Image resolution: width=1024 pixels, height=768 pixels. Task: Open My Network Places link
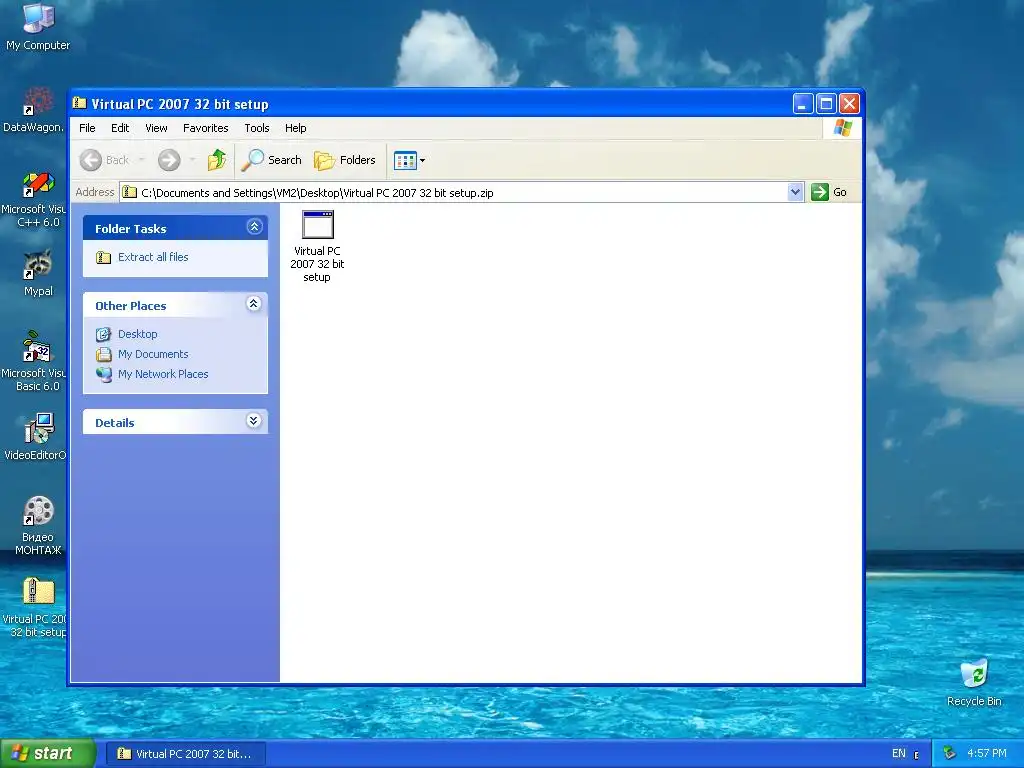coord(163,374)
